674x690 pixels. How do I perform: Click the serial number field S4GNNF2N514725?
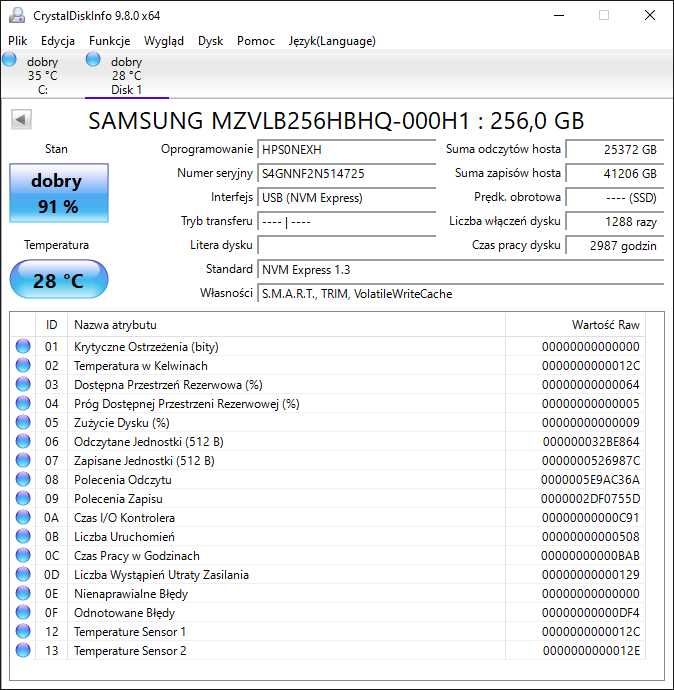click(x=346, y=173)
